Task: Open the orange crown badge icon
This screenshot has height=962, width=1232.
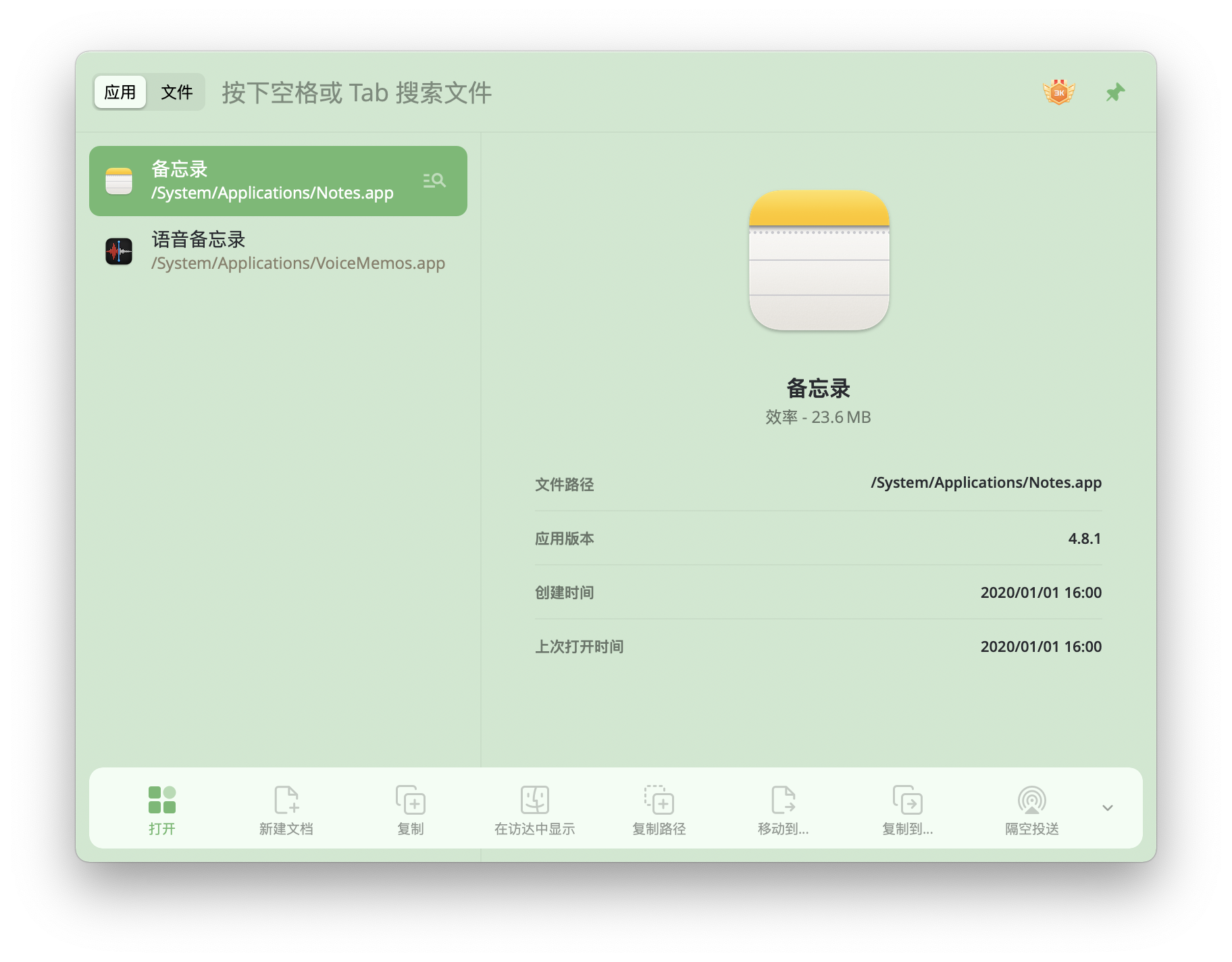Action: pos(1059,93)
